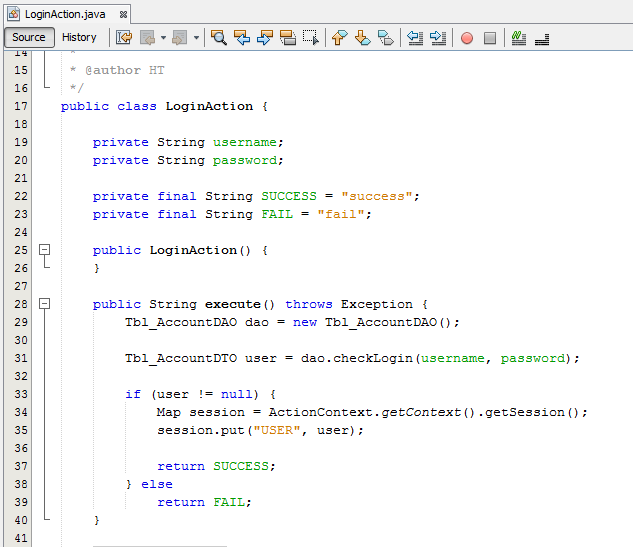Screen dimensions: 633x547
Task: Switch to History view
Action: (79, 37)
